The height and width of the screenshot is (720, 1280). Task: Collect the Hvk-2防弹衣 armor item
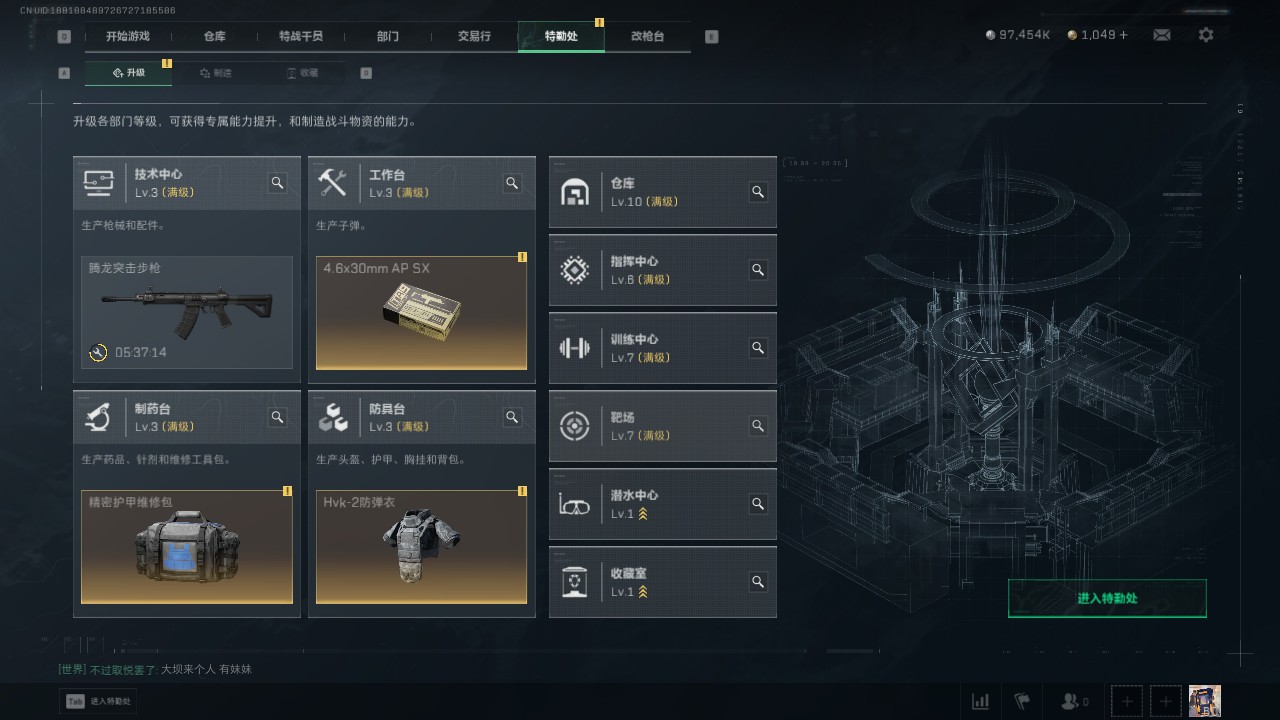tap(421, 547)
